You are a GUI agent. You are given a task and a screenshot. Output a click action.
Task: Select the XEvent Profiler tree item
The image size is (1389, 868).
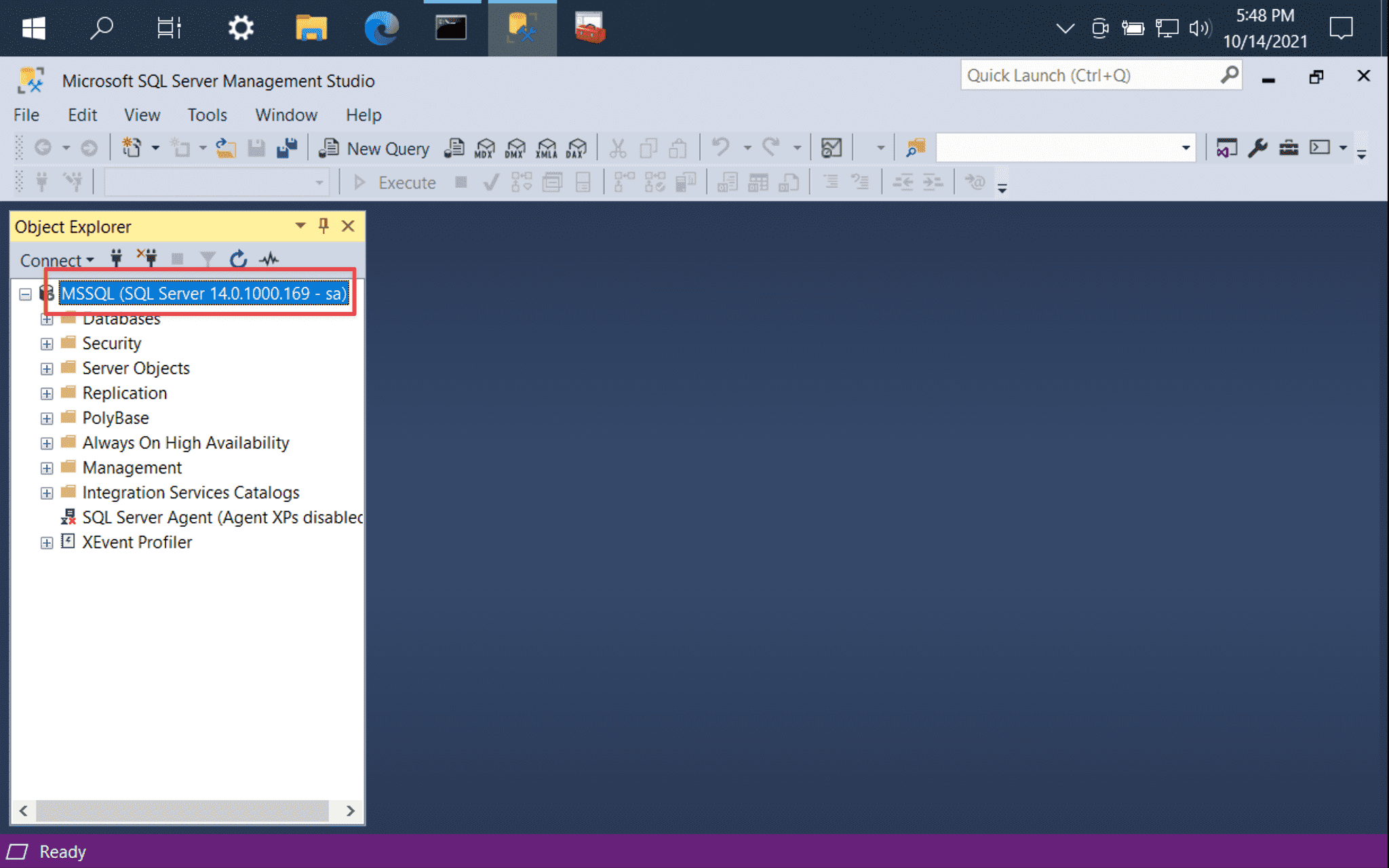137,542
